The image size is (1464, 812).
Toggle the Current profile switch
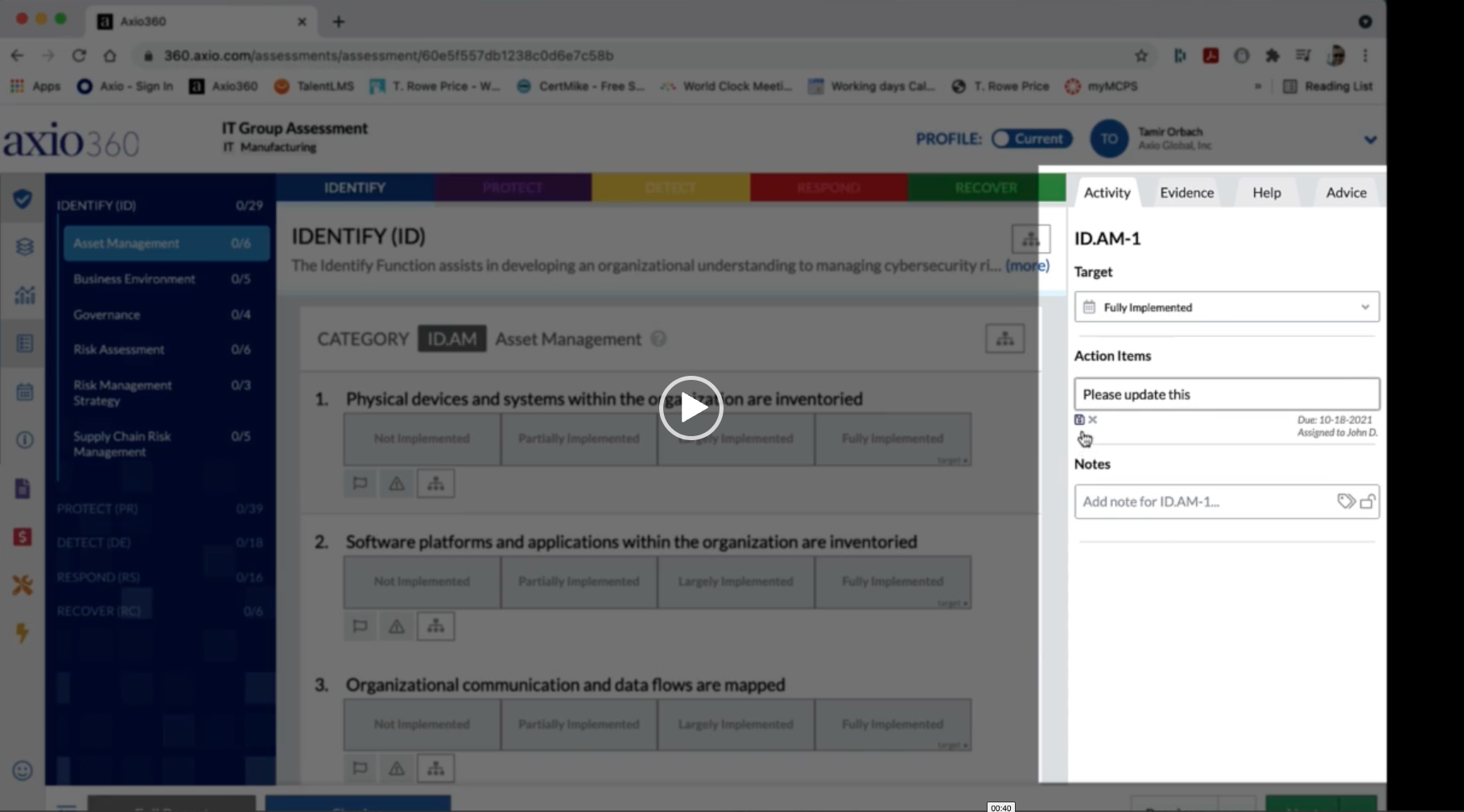pyautogui.click(x=1032, y=138)
